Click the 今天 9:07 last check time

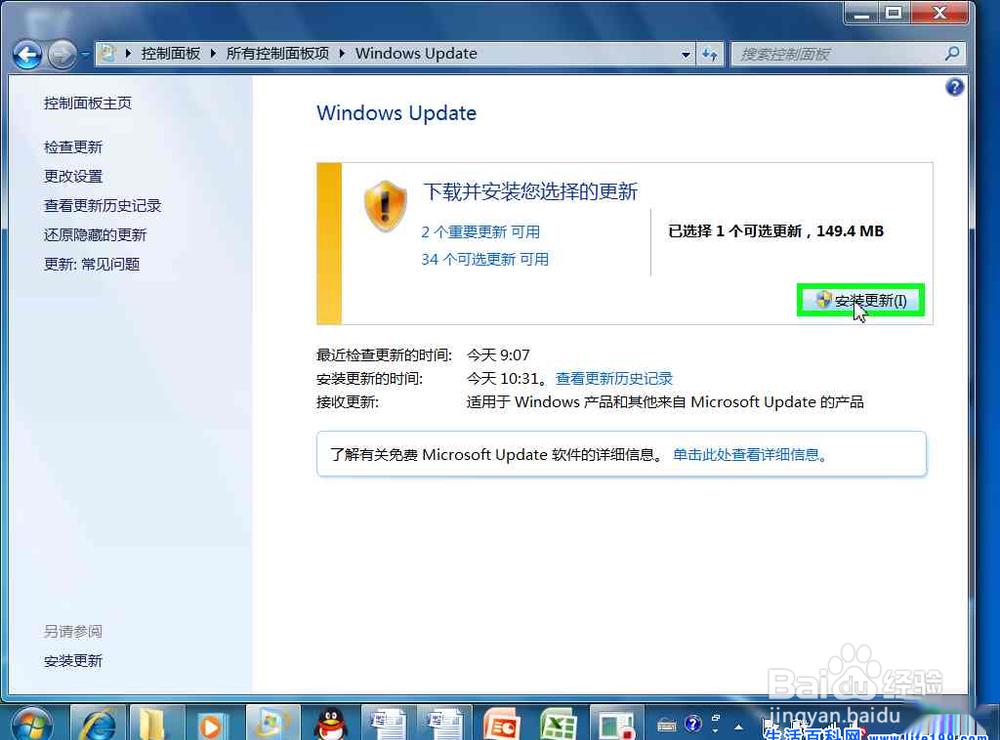[x=498, y=355]
